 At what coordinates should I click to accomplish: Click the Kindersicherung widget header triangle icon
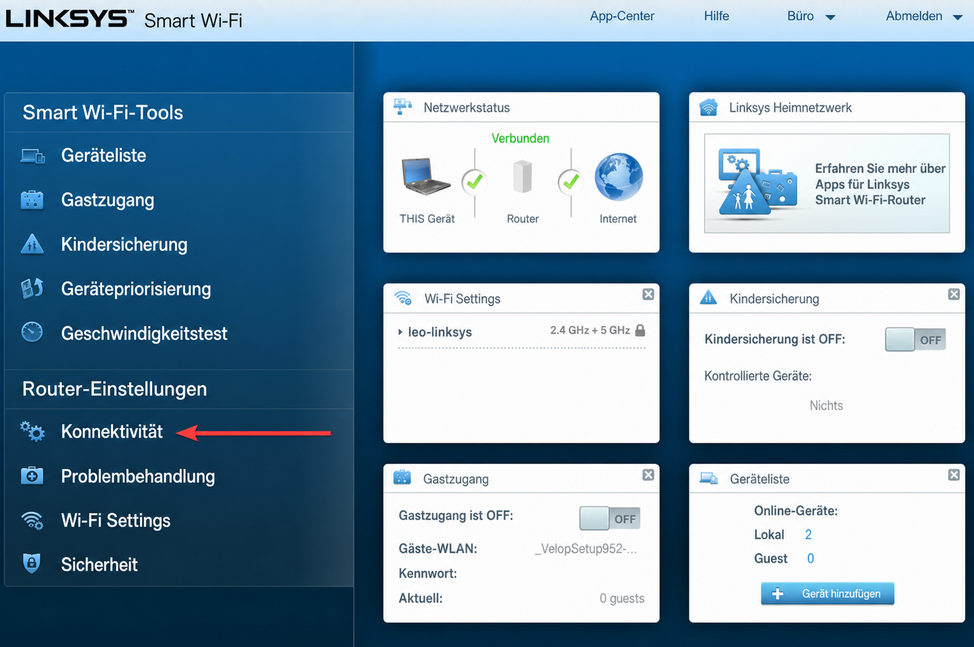click(x=708, y=297)
